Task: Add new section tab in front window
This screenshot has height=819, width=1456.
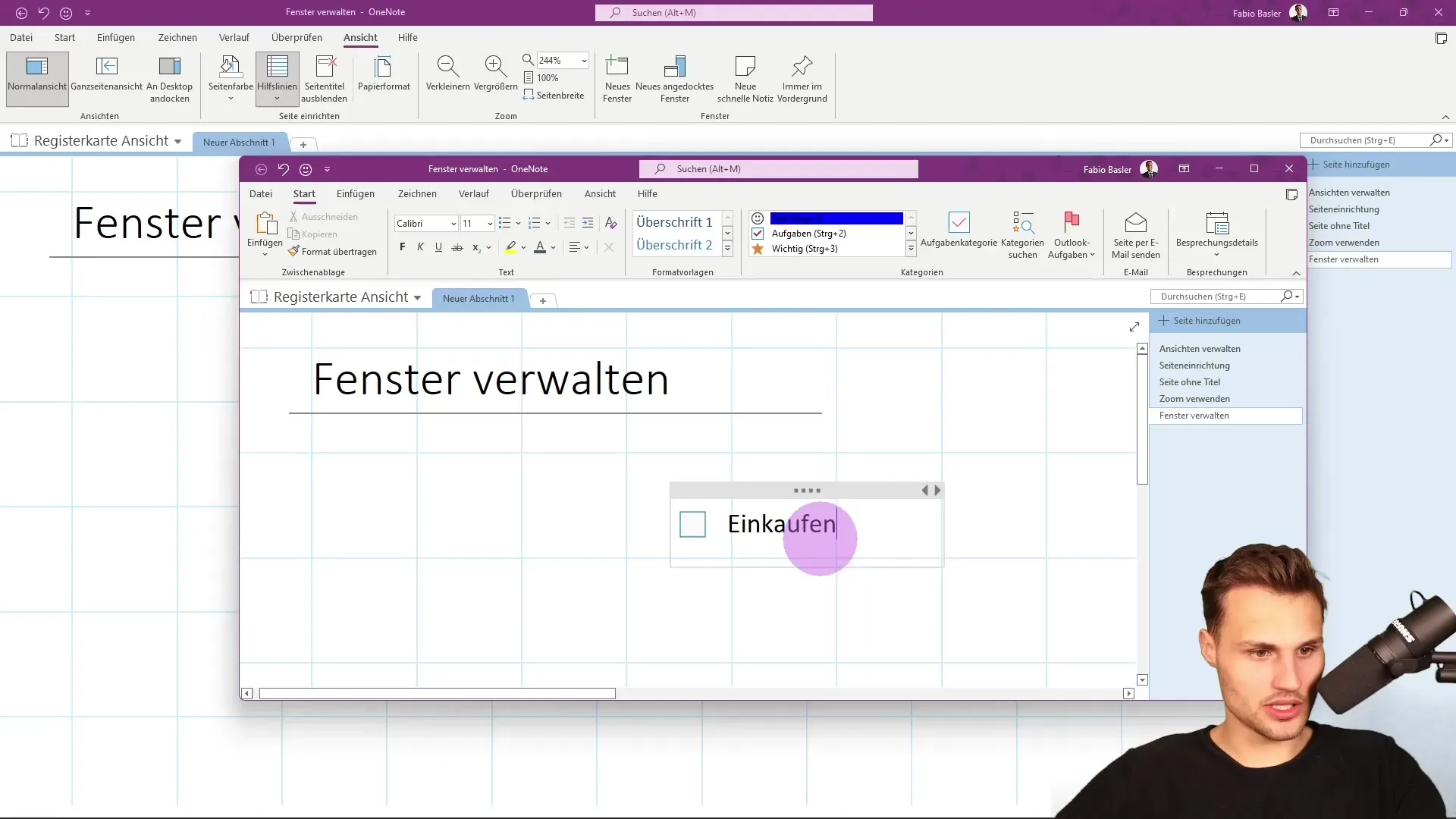Action: click(x=543, y=301)
